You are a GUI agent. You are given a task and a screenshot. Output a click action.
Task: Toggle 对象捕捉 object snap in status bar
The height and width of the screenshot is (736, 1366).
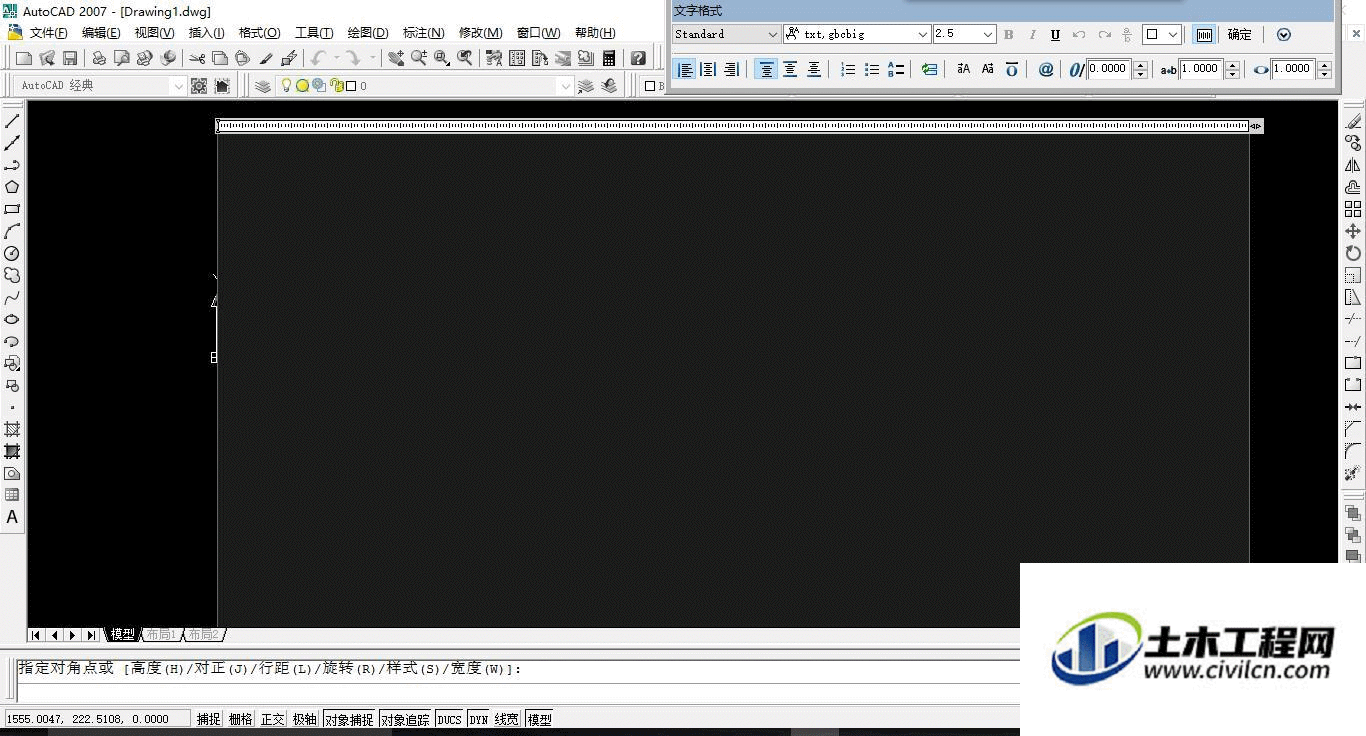[x=349, y=719]
